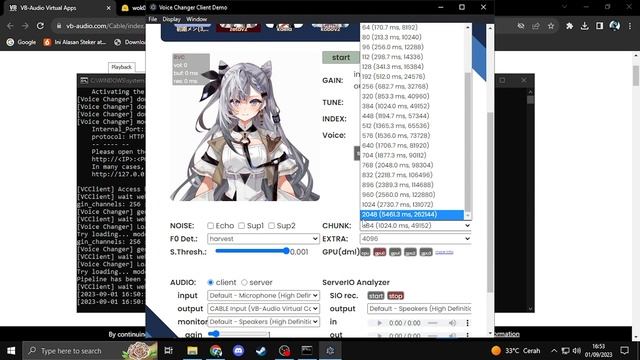Select the gpu0 device button
The height and width of the screenshot is (360, 640).
(380, 252)
